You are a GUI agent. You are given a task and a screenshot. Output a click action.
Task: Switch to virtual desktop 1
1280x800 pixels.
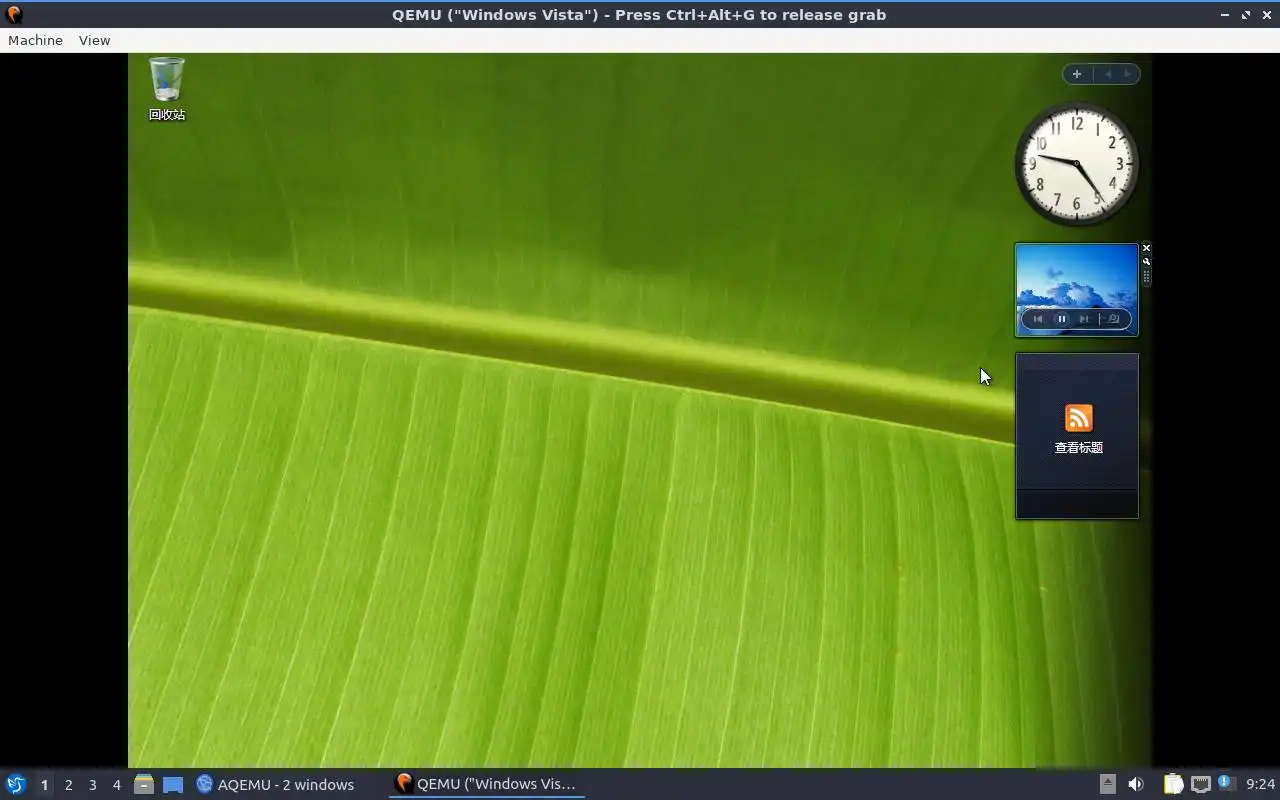(44, 784)
